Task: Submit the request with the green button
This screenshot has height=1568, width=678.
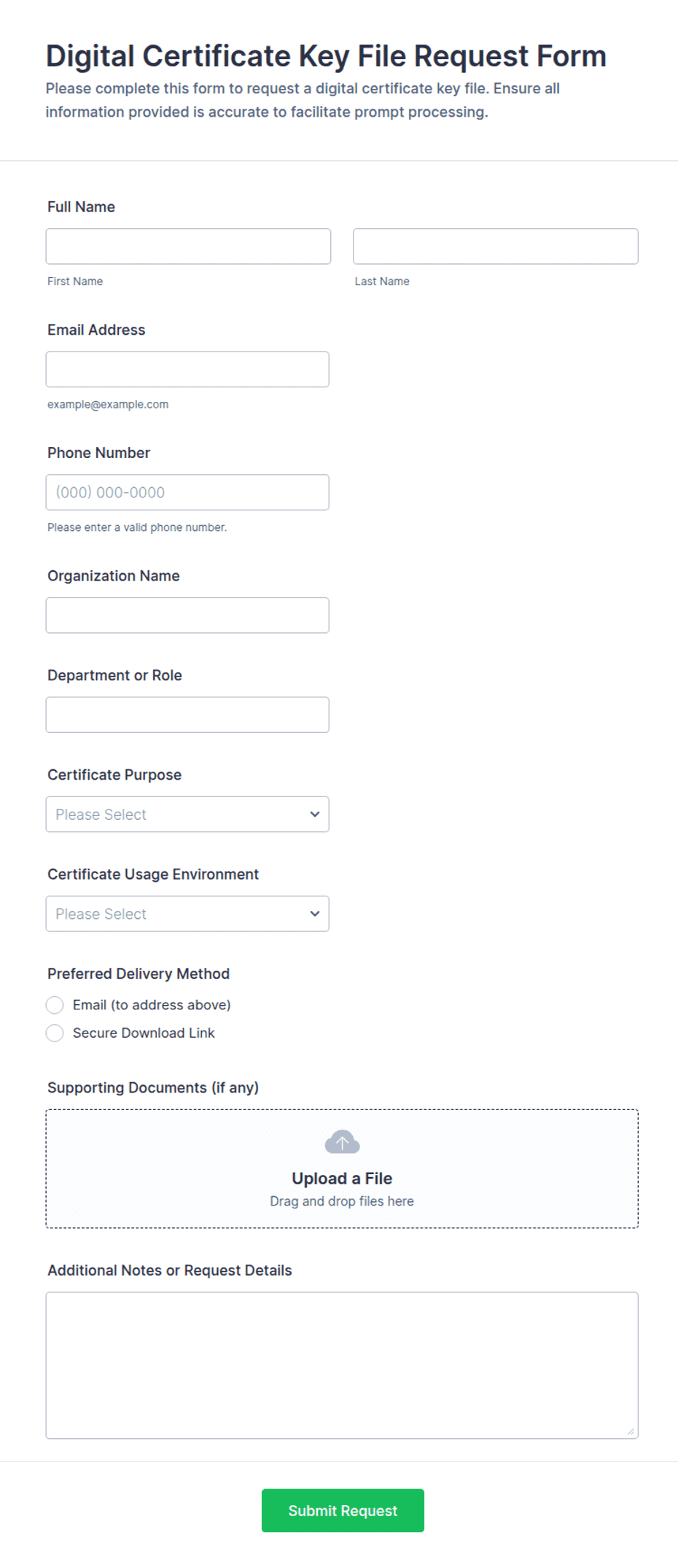Action: click(343, 1510)
